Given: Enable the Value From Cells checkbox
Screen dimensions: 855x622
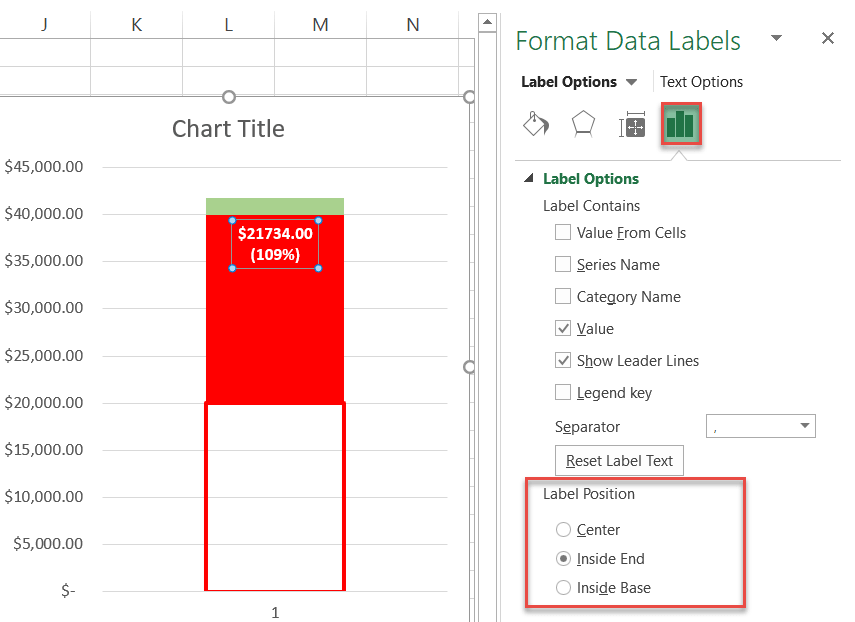Looking at the screenshot, I should [x=563, y=233].
